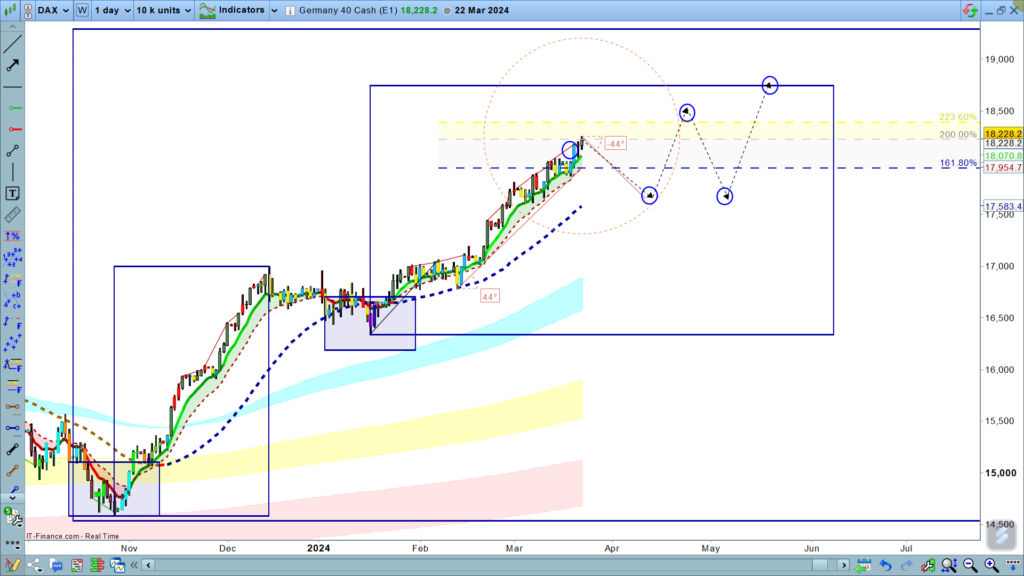Select the trend line drawing tool
Screen dimensions: 1024x576
[12, 43]
